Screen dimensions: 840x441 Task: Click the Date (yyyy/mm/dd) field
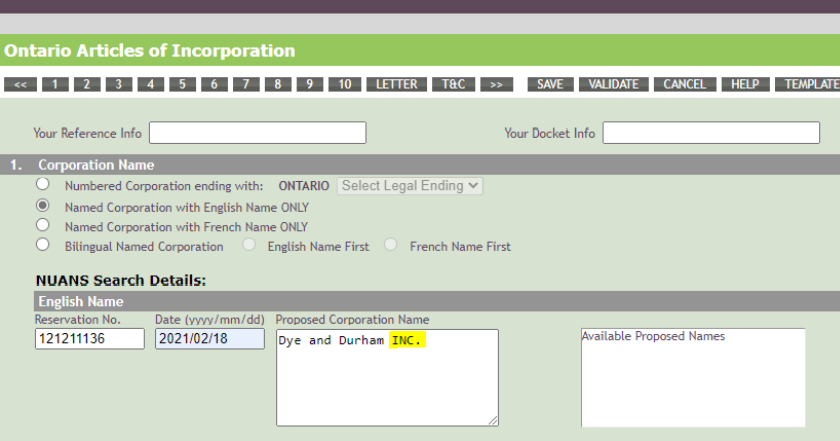209,339
